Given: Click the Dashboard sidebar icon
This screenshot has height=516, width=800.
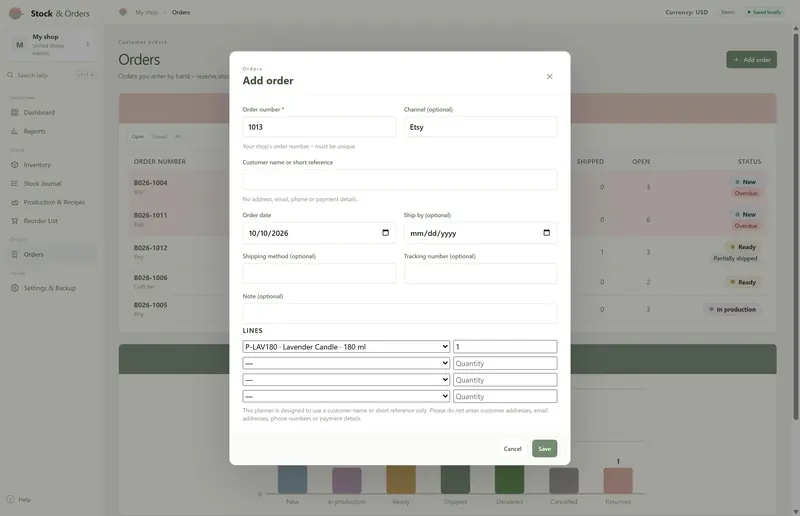Looking at the screenshot, I should point(14,112).
